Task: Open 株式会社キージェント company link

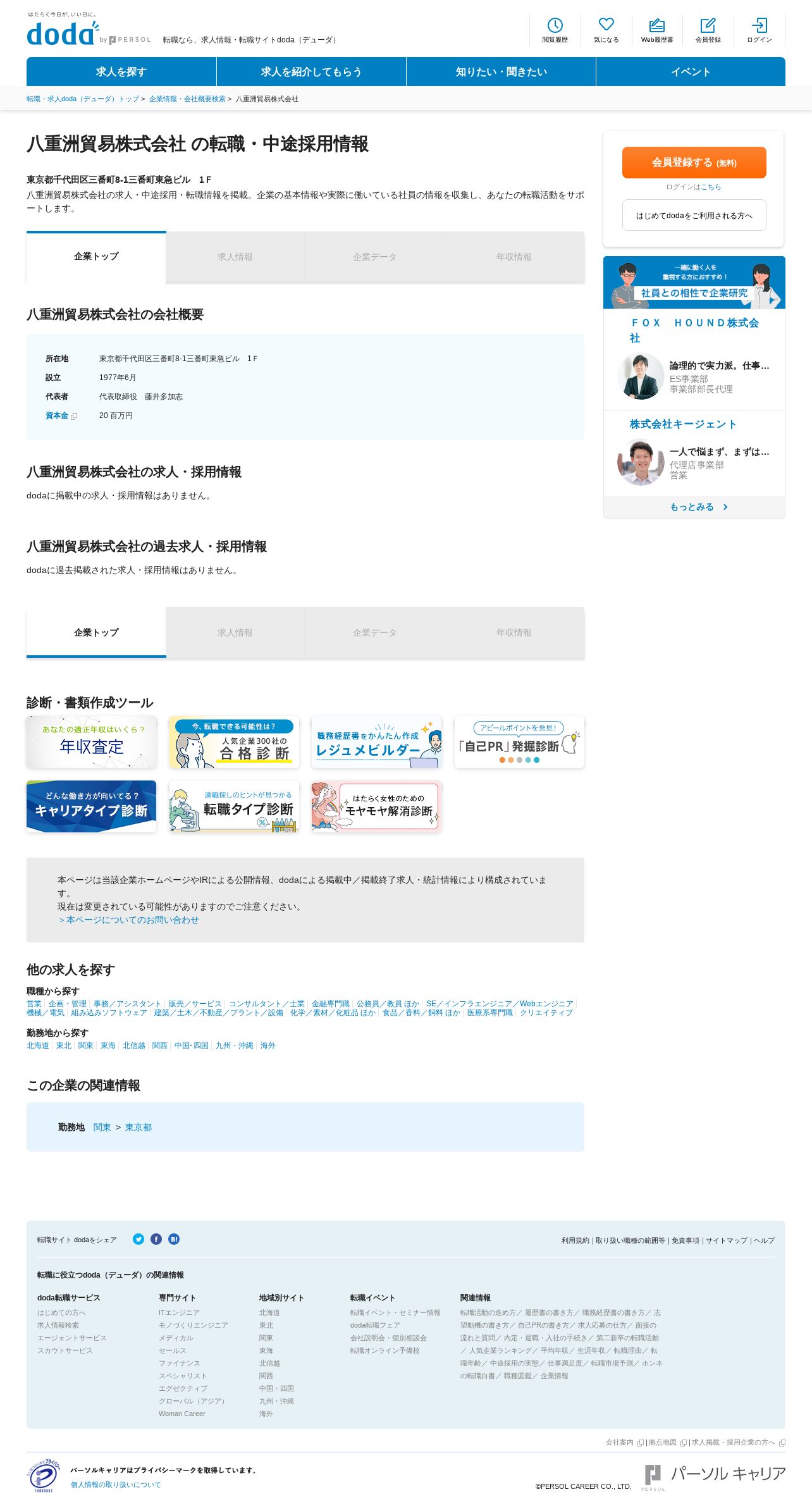Action: pyautogui.click(x=683, y=424)
